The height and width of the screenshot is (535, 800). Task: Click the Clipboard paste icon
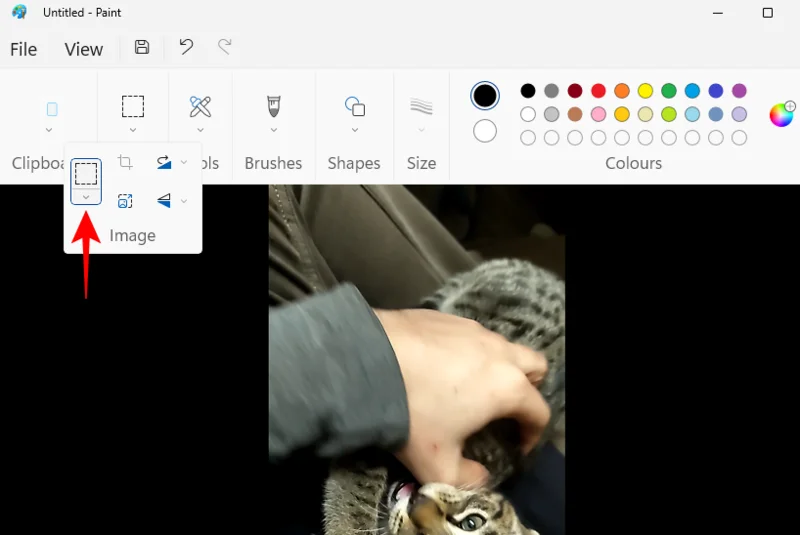(x=52, y=109)
